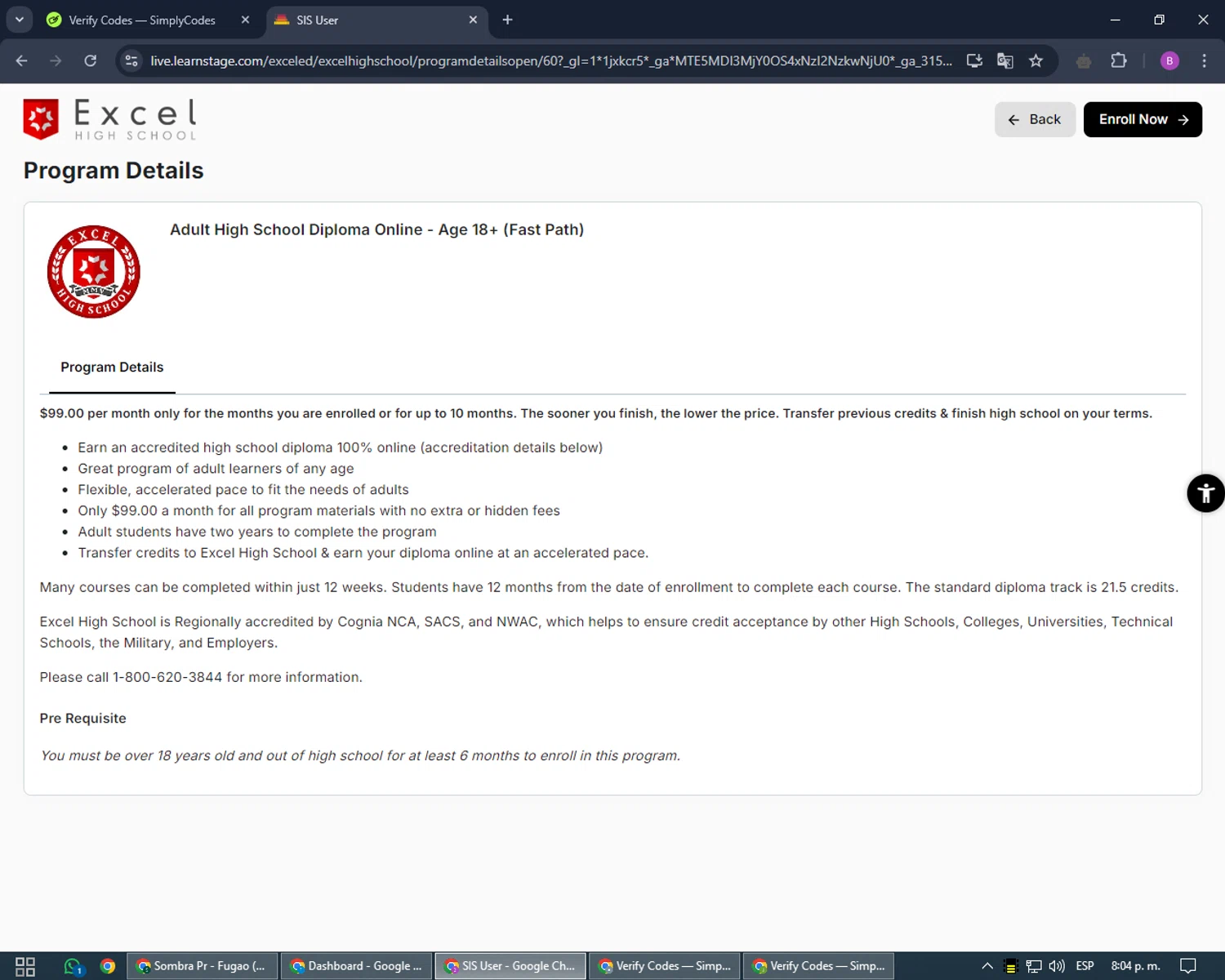Click the grayed extension icon beside Extensions
Viewport: 1225px width, 980px height.
coord(1084,61)
